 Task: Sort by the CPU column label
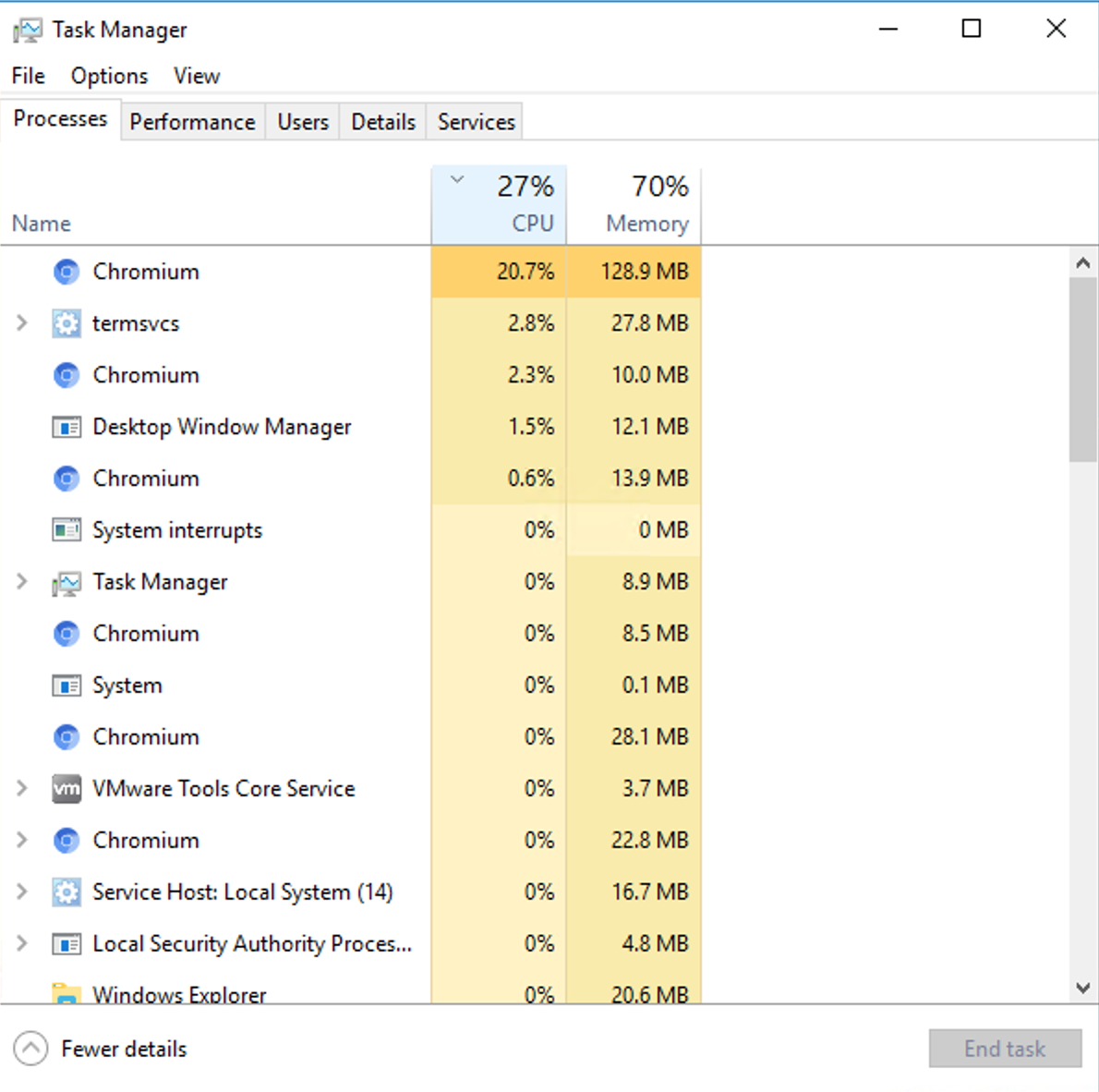click(x=533, y=224)
